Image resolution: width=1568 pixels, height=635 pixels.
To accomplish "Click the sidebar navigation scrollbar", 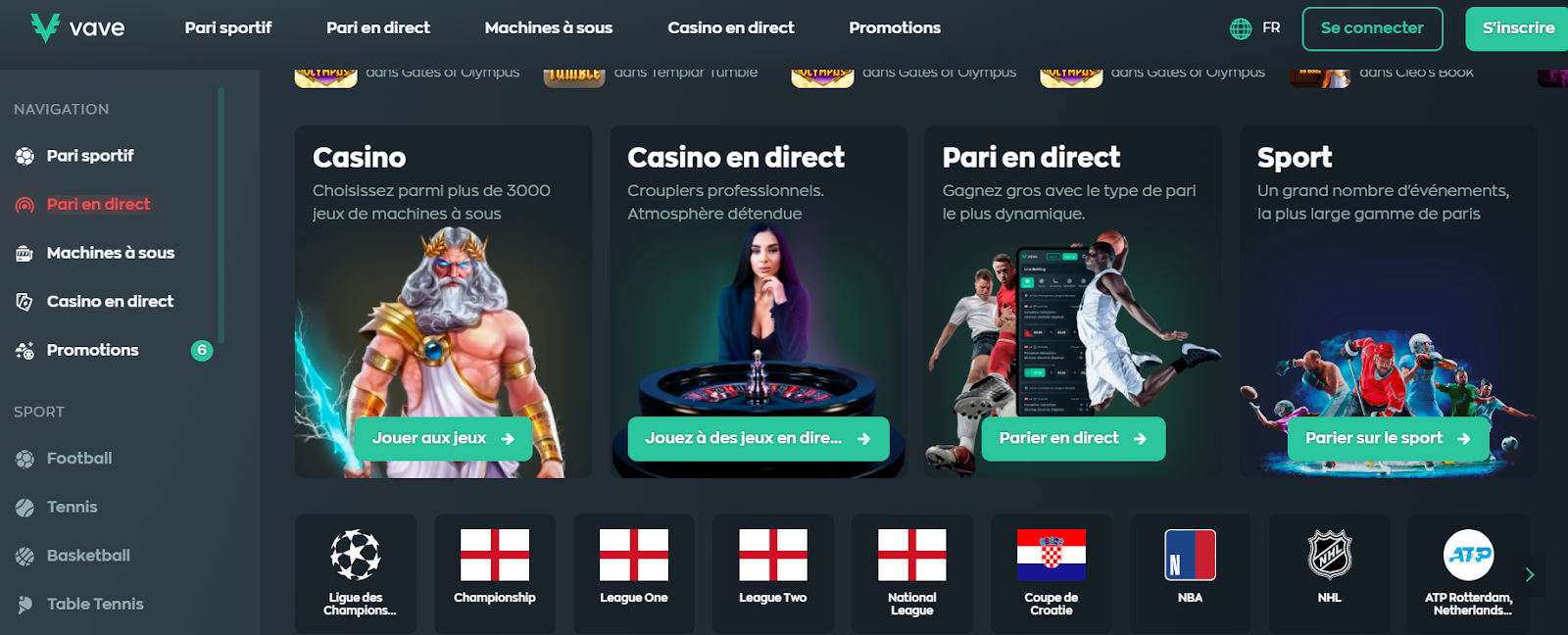I will (x=221, y=216).
